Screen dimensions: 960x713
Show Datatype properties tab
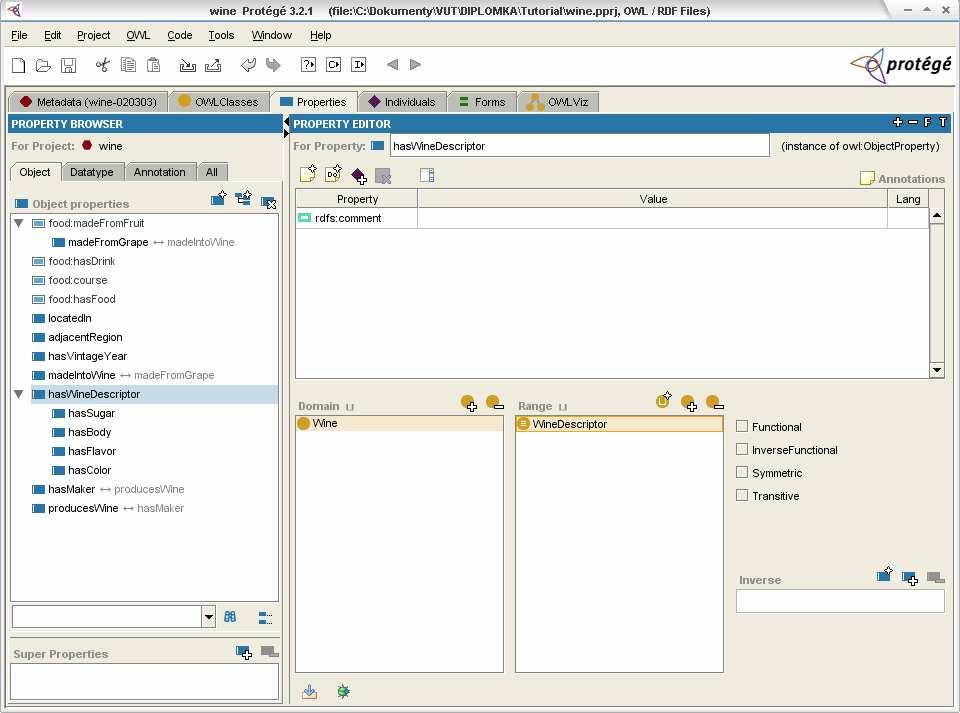pos(92,172)
